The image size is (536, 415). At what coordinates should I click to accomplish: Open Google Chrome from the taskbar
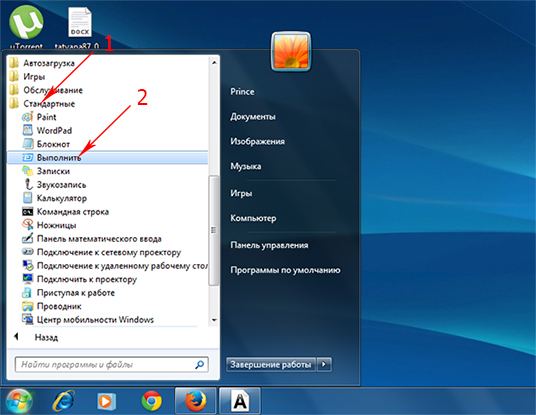tap(151, 401)
